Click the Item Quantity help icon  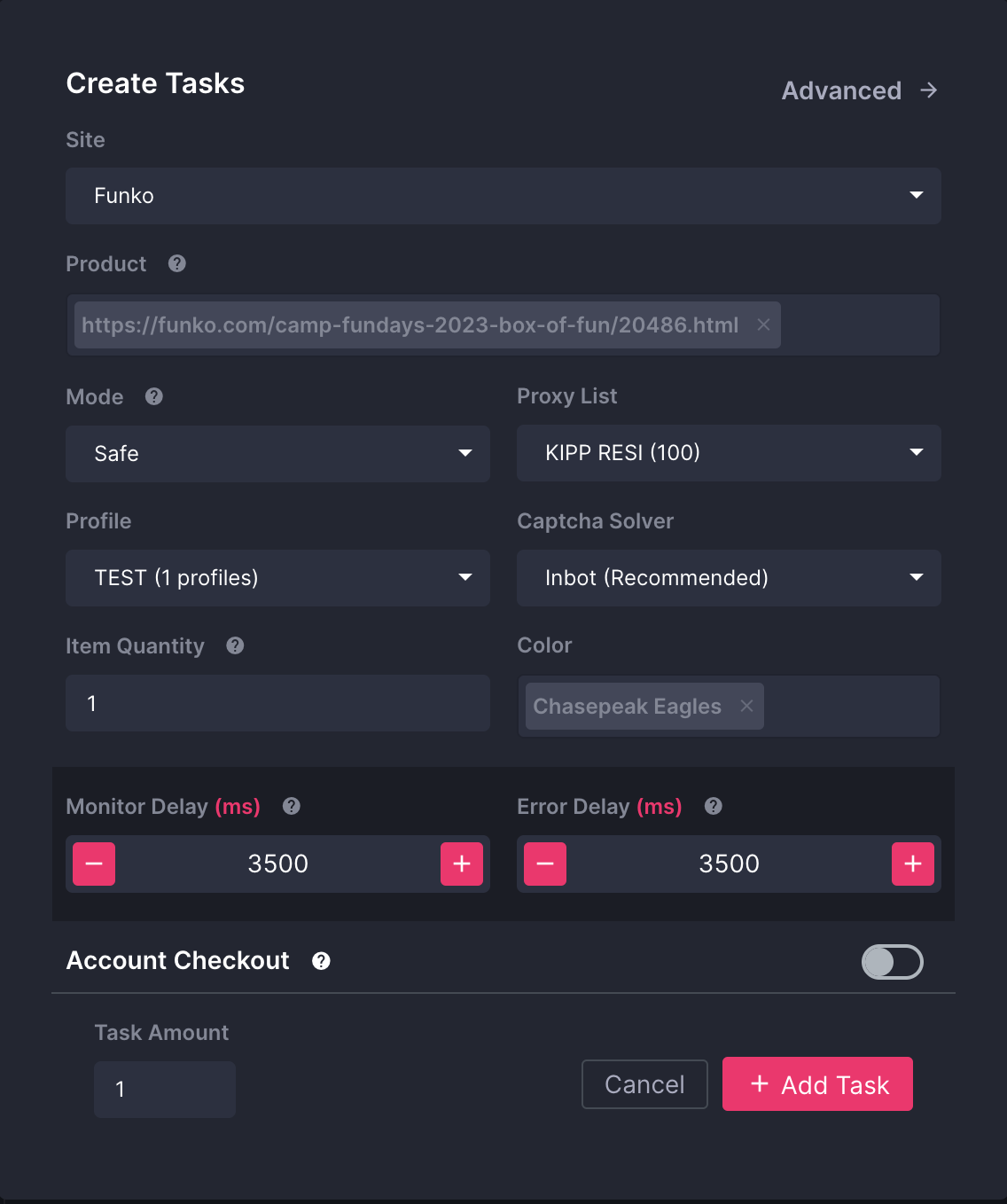pos(235,645)
